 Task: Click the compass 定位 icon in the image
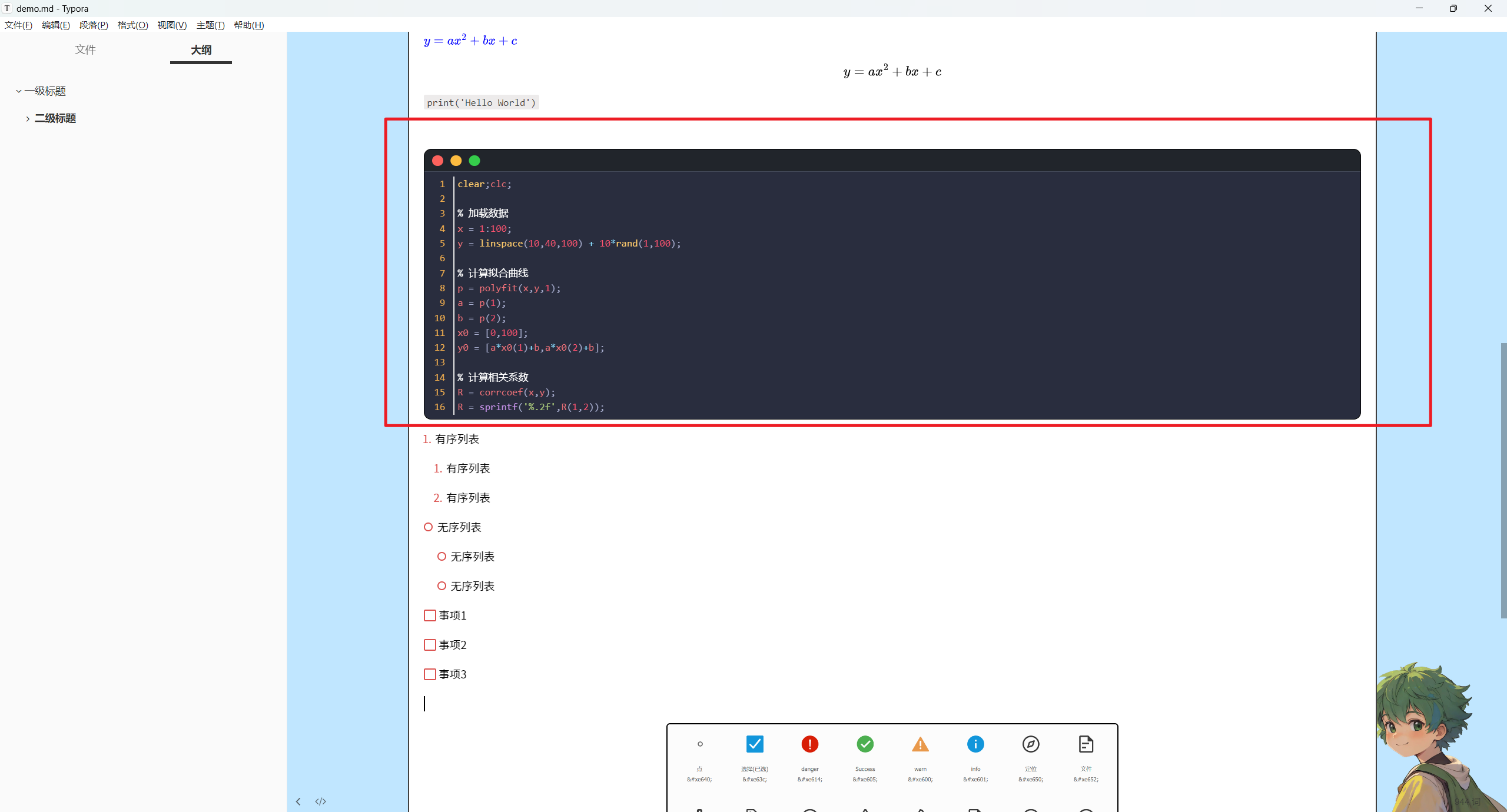(1031, 744)
